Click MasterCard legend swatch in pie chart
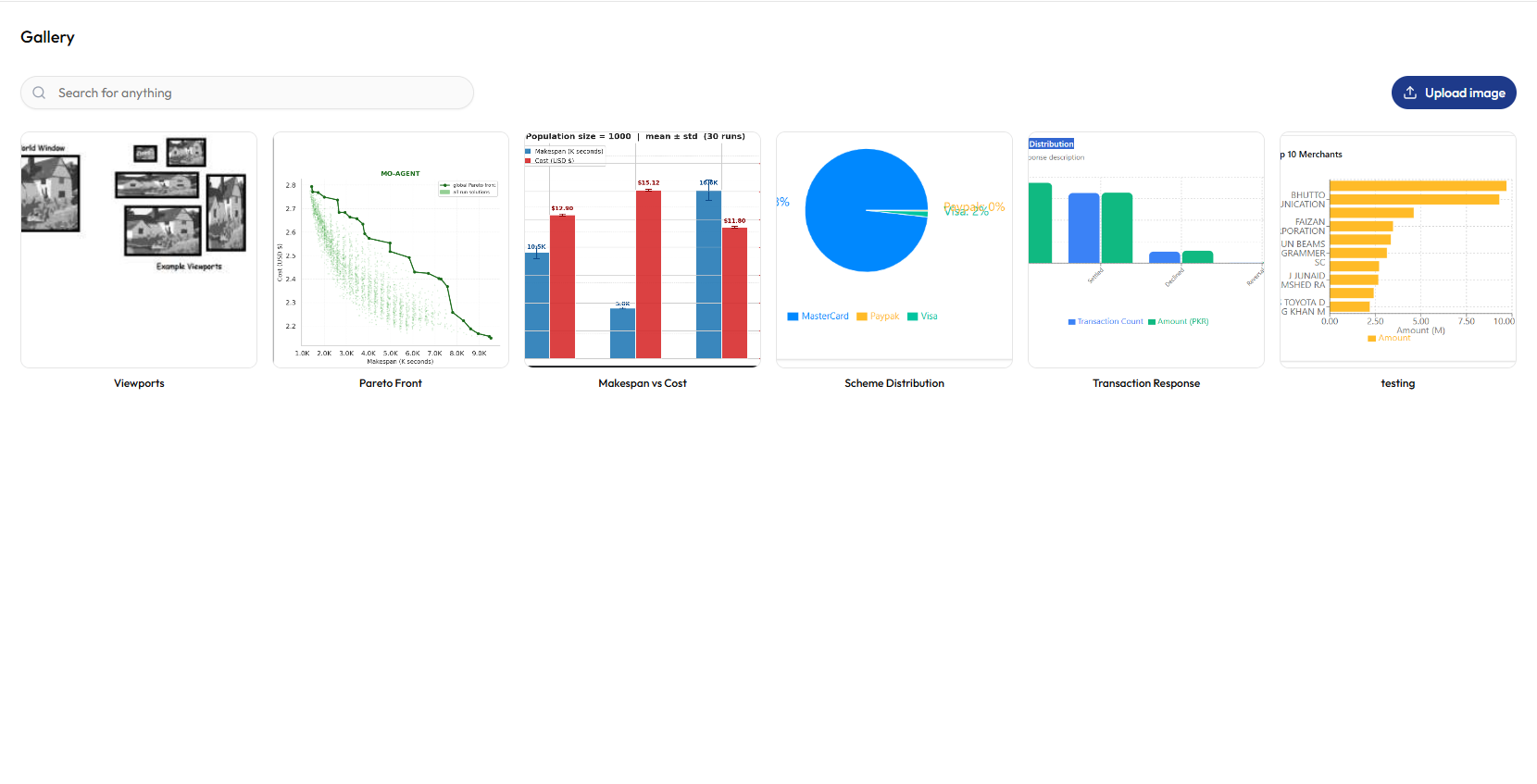Image resolution: width=1537 pixels, height=784 pixels. pos(793,317)
